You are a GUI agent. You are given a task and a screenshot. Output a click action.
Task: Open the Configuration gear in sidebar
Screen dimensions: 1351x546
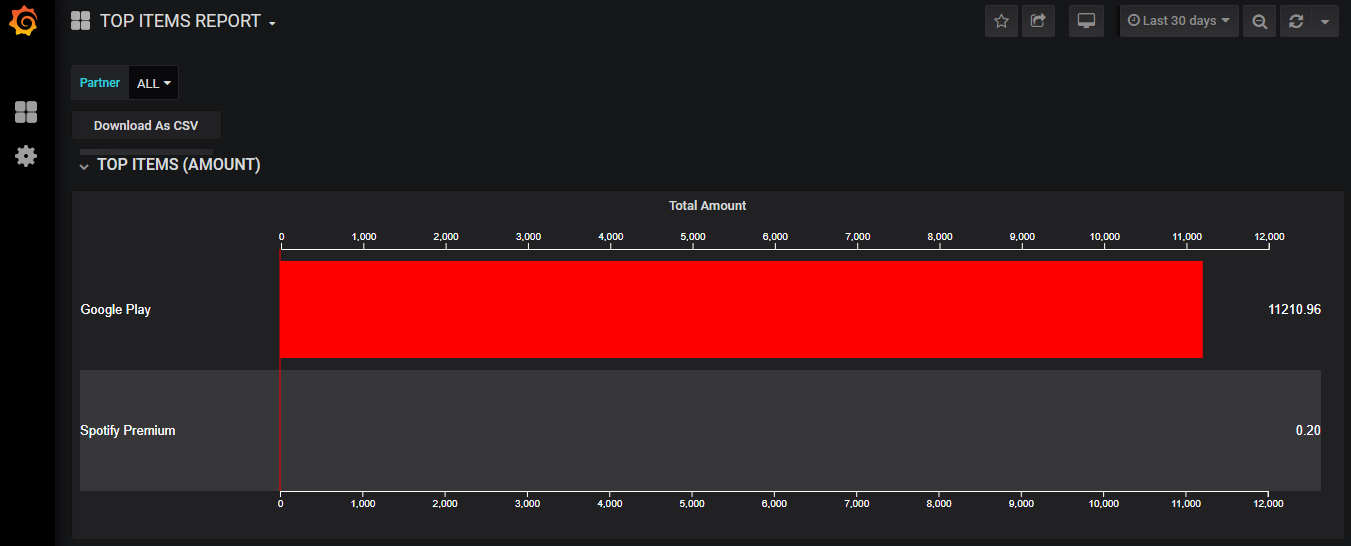point(26,156)
